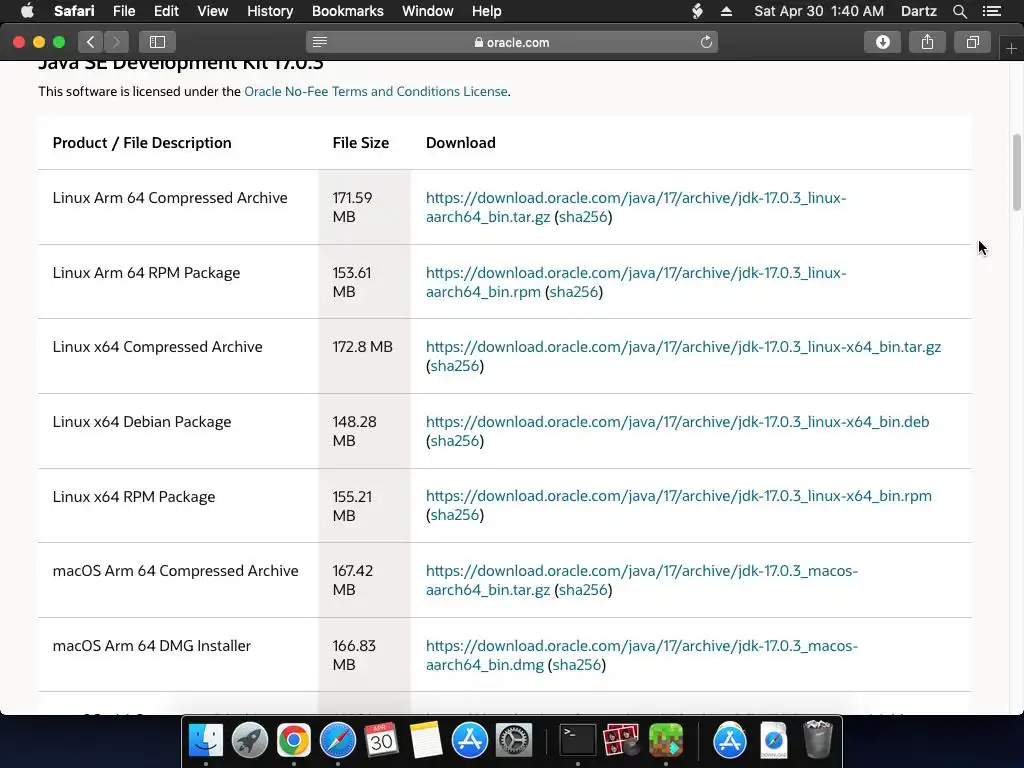Open sha256 for Linux Arm 64 RPM Package

[x=574, y=292]
